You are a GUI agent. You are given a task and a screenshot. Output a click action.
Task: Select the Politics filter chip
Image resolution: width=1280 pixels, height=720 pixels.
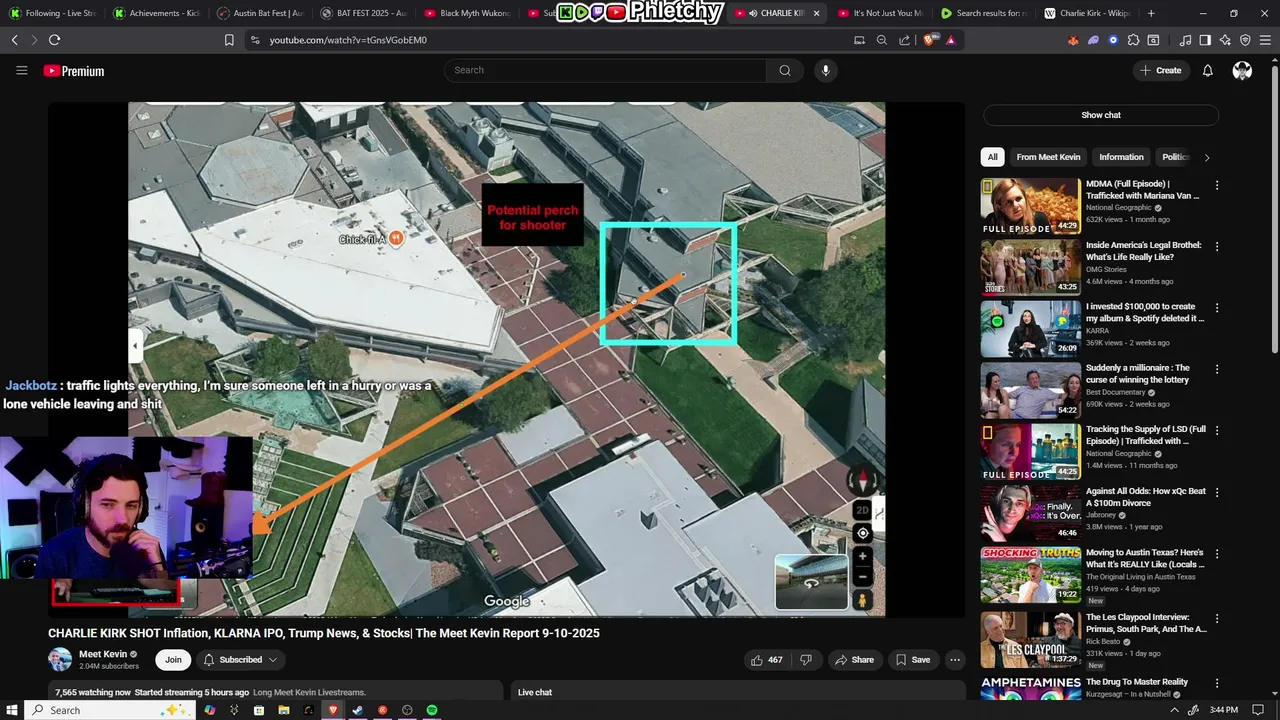[1175, 157]
